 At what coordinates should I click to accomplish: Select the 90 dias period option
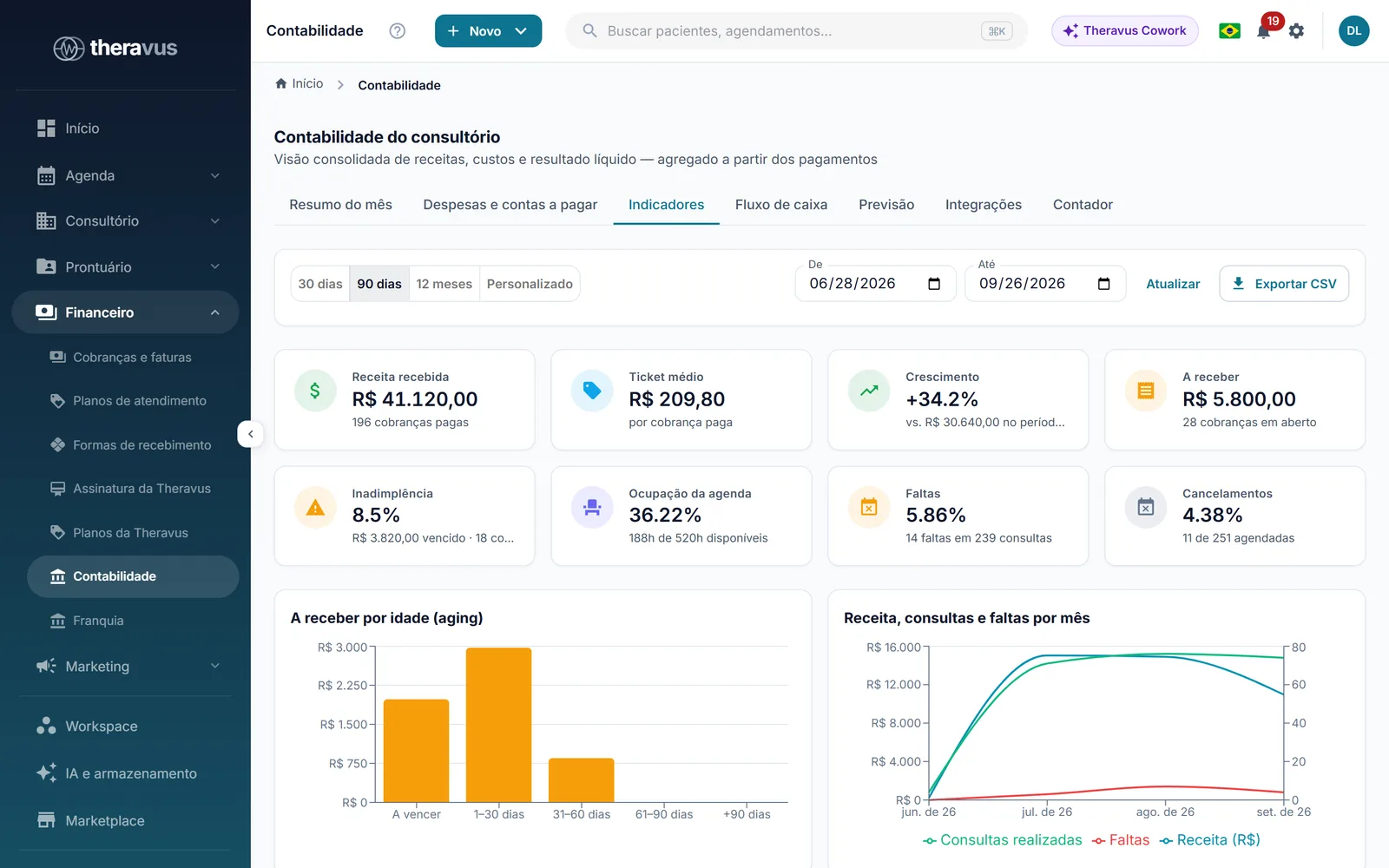[x=379, y=284]
